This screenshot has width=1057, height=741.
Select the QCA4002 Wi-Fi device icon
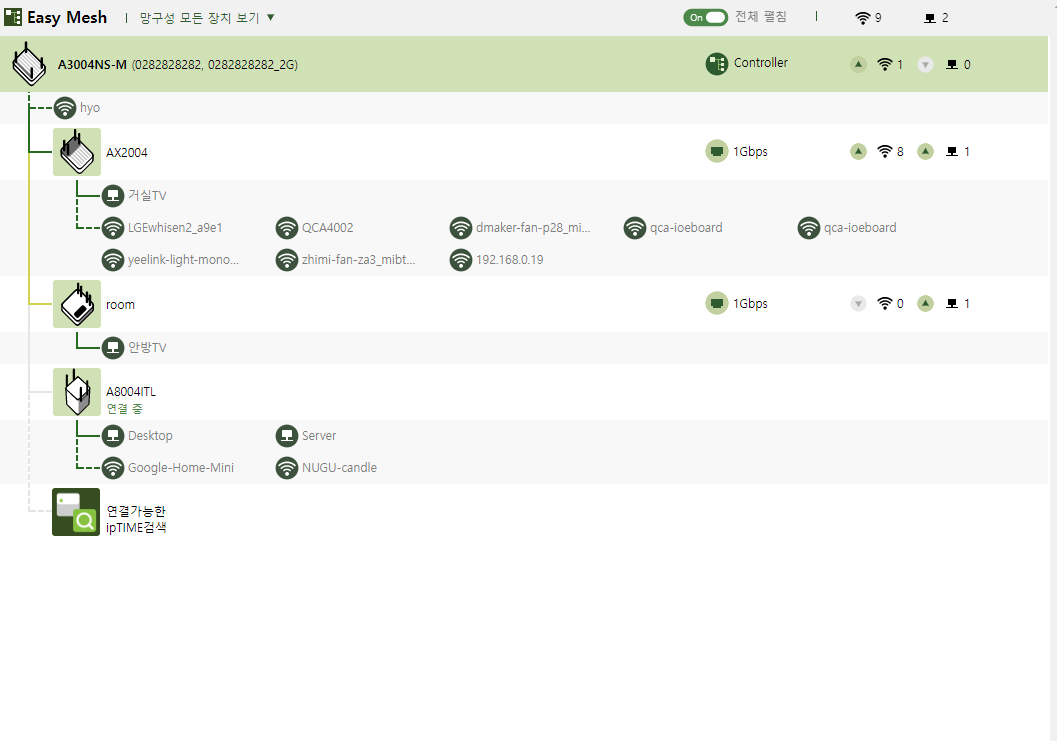point(286,228)
